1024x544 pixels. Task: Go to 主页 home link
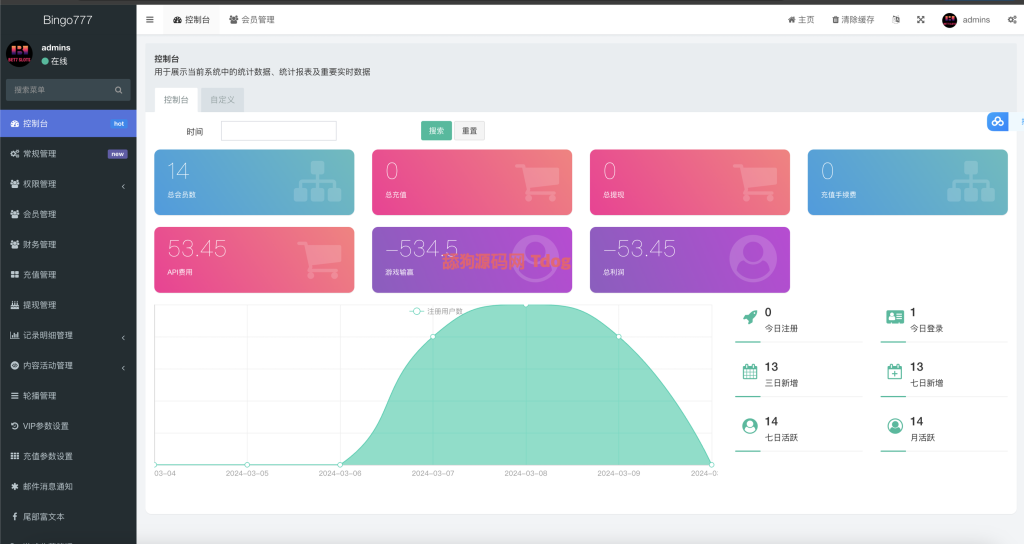[x=801, y=20]
